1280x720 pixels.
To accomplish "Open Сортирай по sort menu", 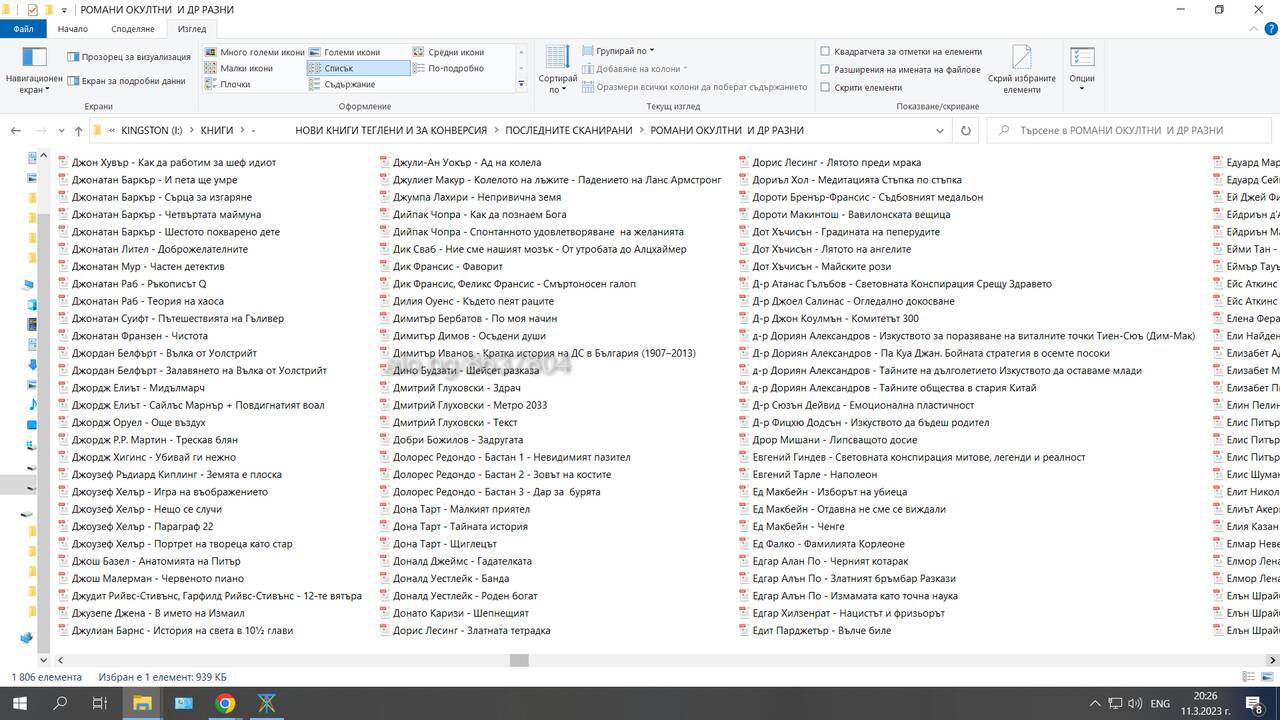I will pos(557,70).
